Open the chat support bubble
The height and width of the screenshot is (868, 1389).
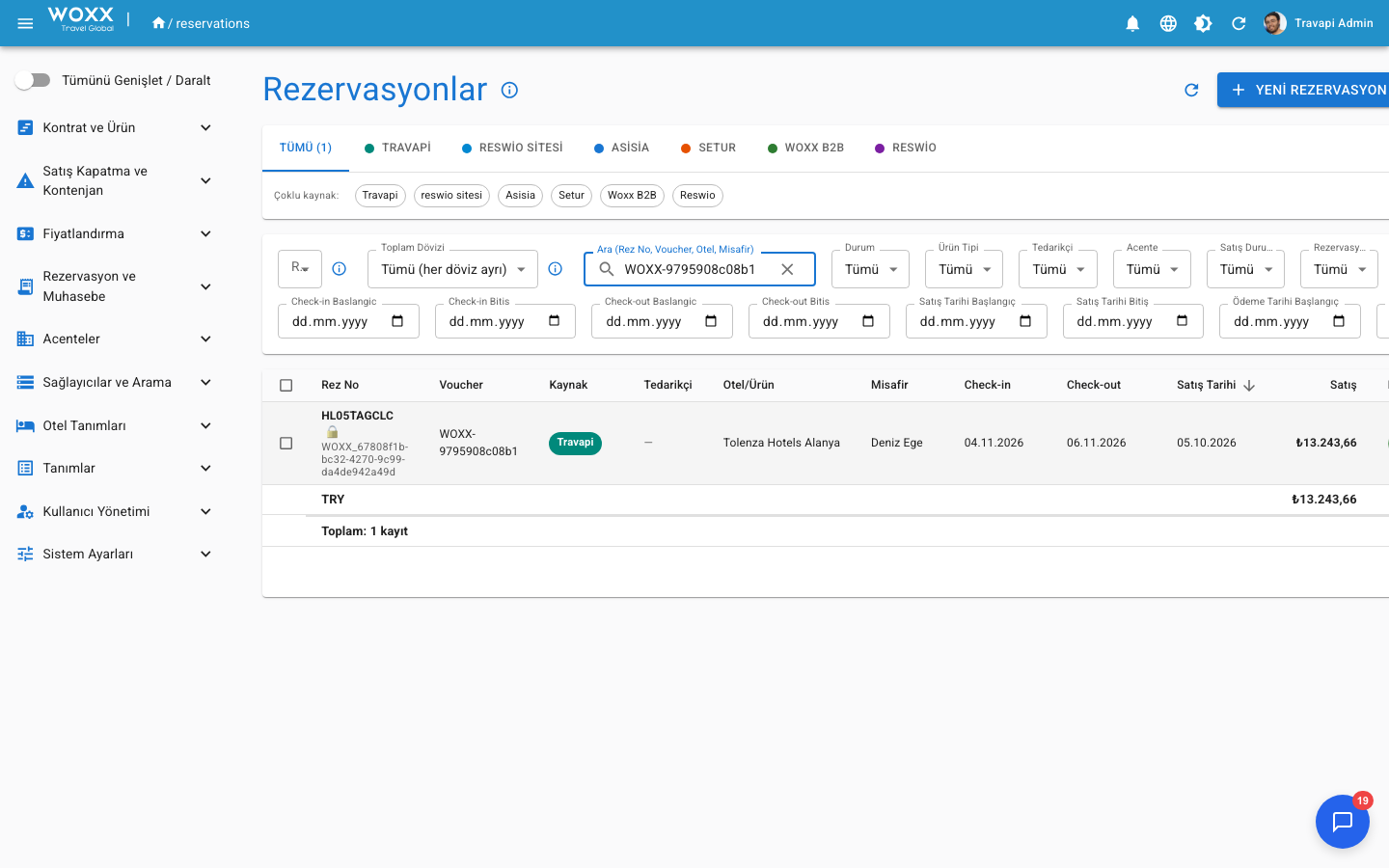(1343, 822)
